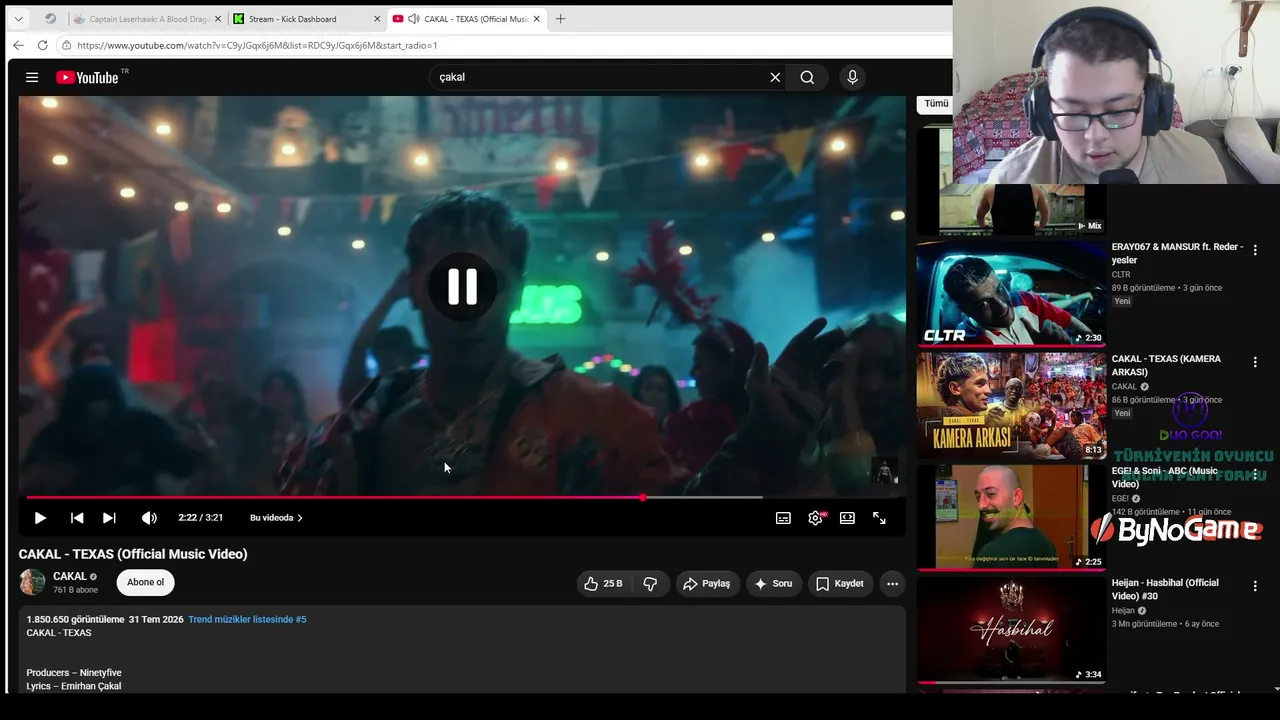Open a new browser tab
The height and width of the screenshot is (720, 1280).
[560, 19]
